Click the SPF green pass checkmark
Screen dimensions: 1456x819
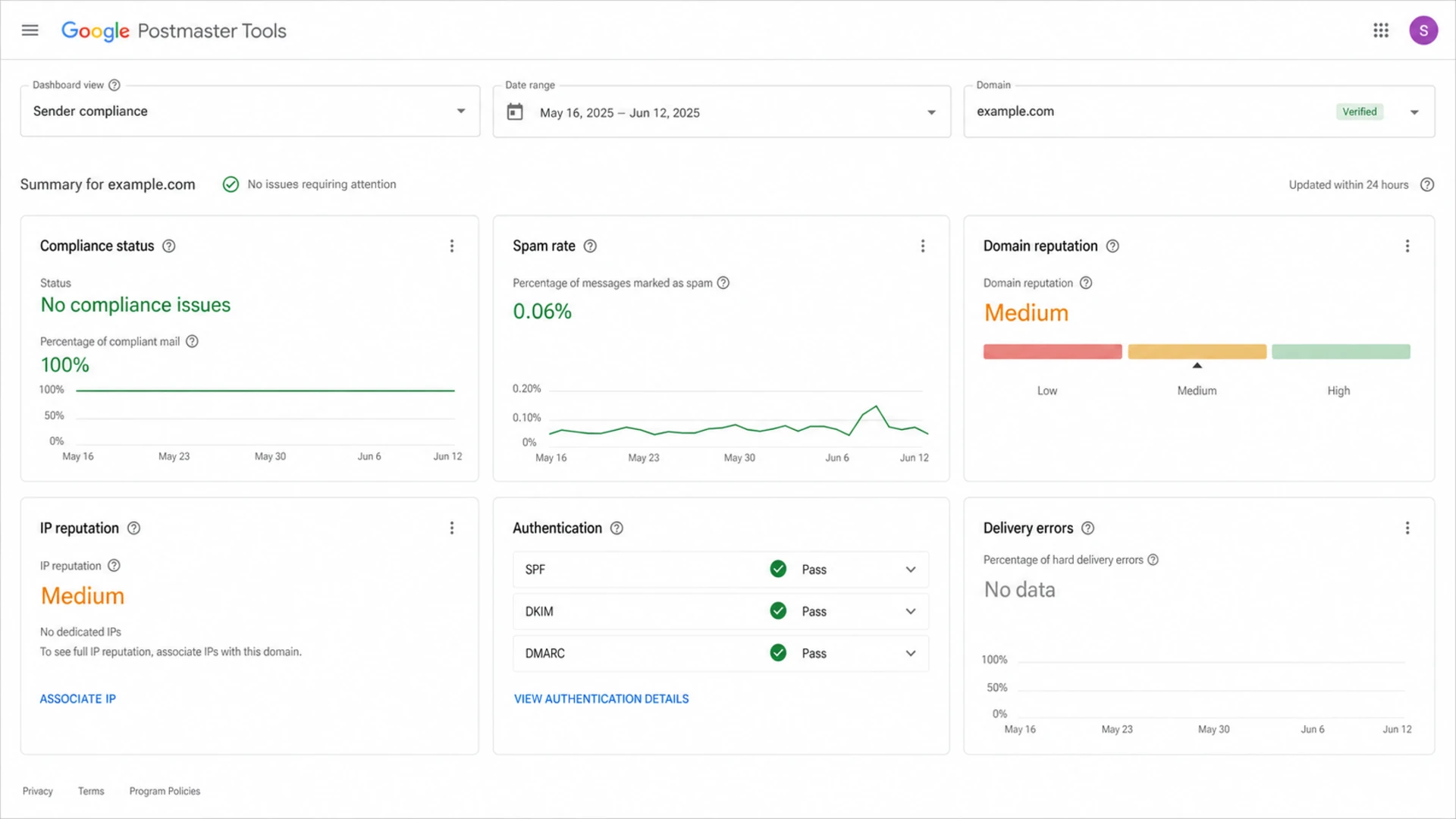pyautogui.click(x=778, y=569)
